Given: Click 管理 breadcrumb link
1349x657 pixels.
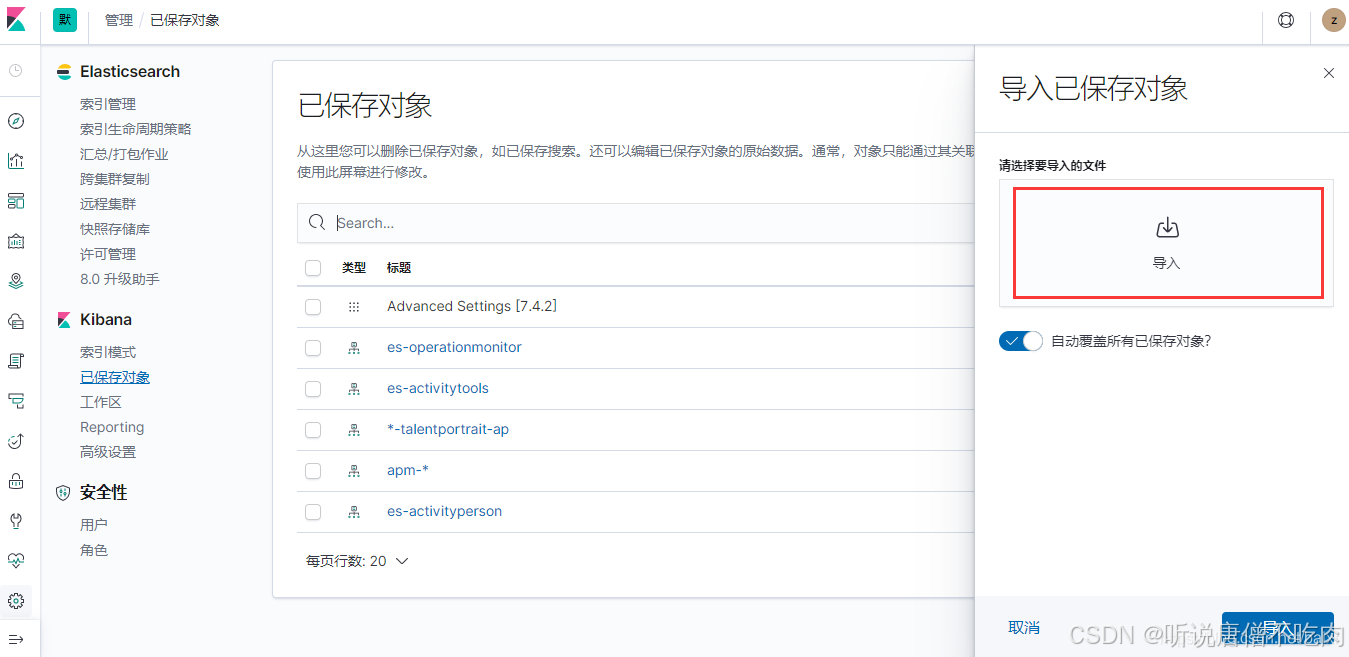Looking at the screenshot, I should click(119, 20).
